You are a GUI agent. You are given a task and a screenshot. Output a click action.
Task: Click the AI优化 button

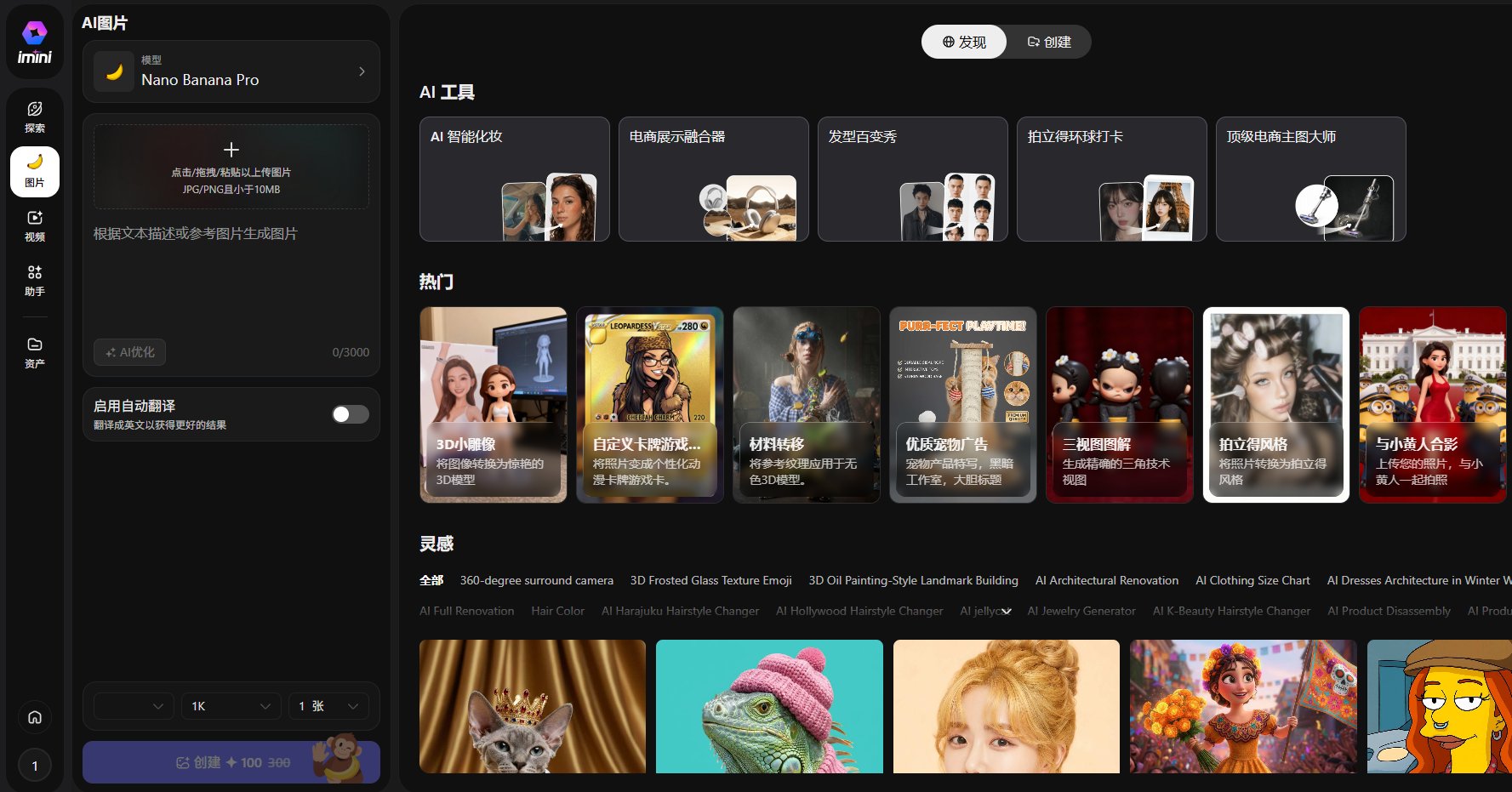[130, 352]
